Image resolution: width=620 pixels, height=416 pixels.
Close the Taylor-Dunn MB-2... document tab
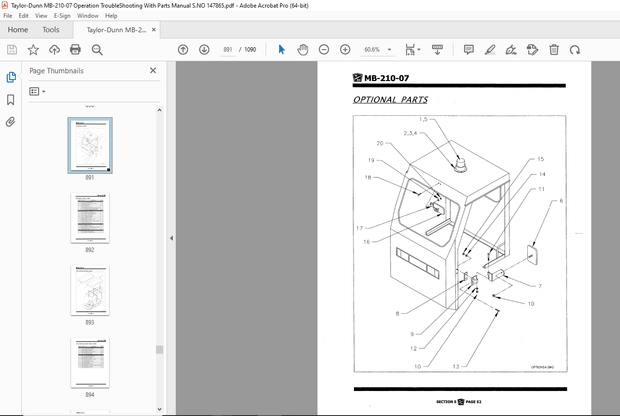(154, 30)
